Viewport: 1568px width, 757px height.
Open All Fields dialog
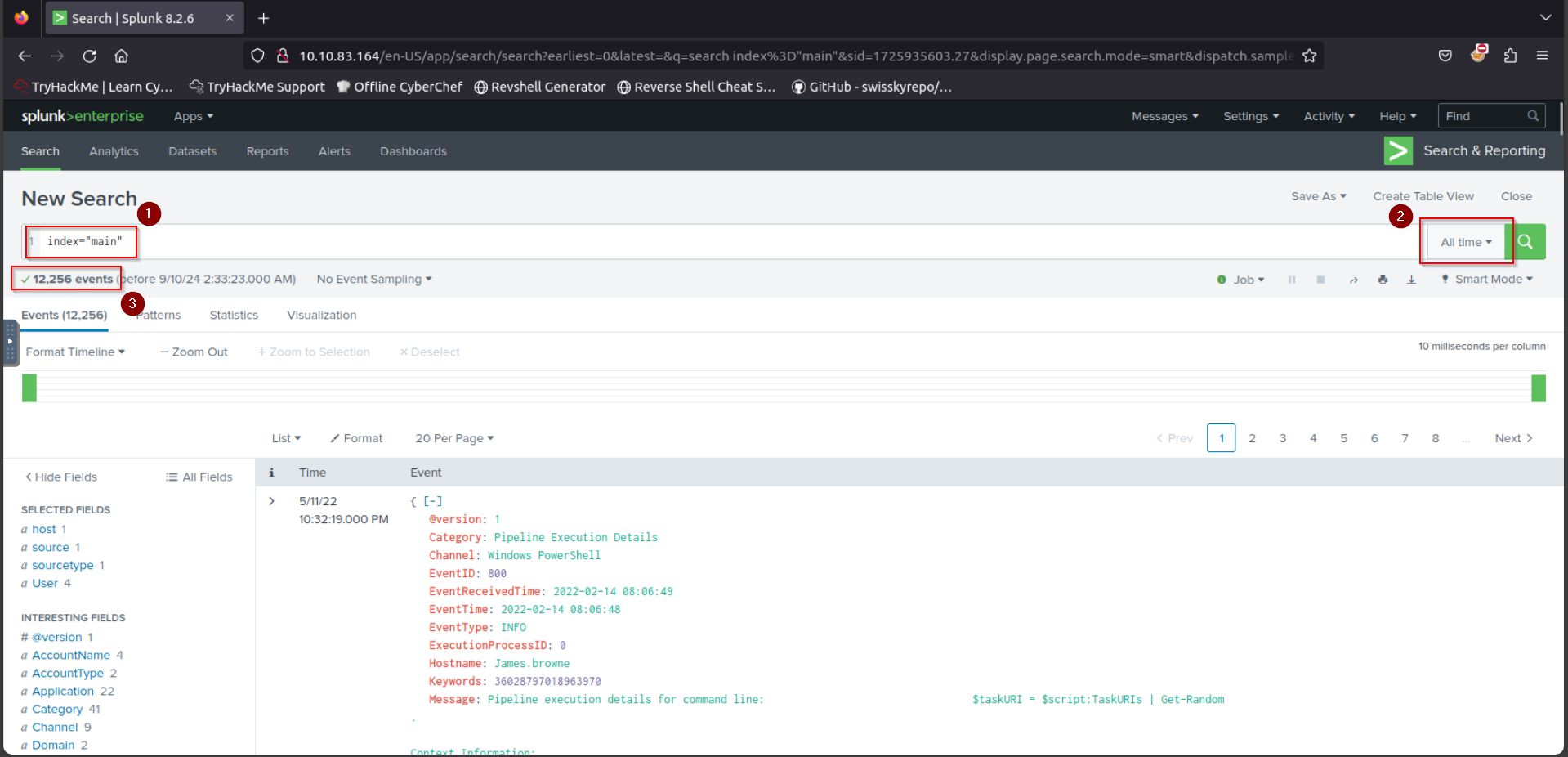coord(199,477)
